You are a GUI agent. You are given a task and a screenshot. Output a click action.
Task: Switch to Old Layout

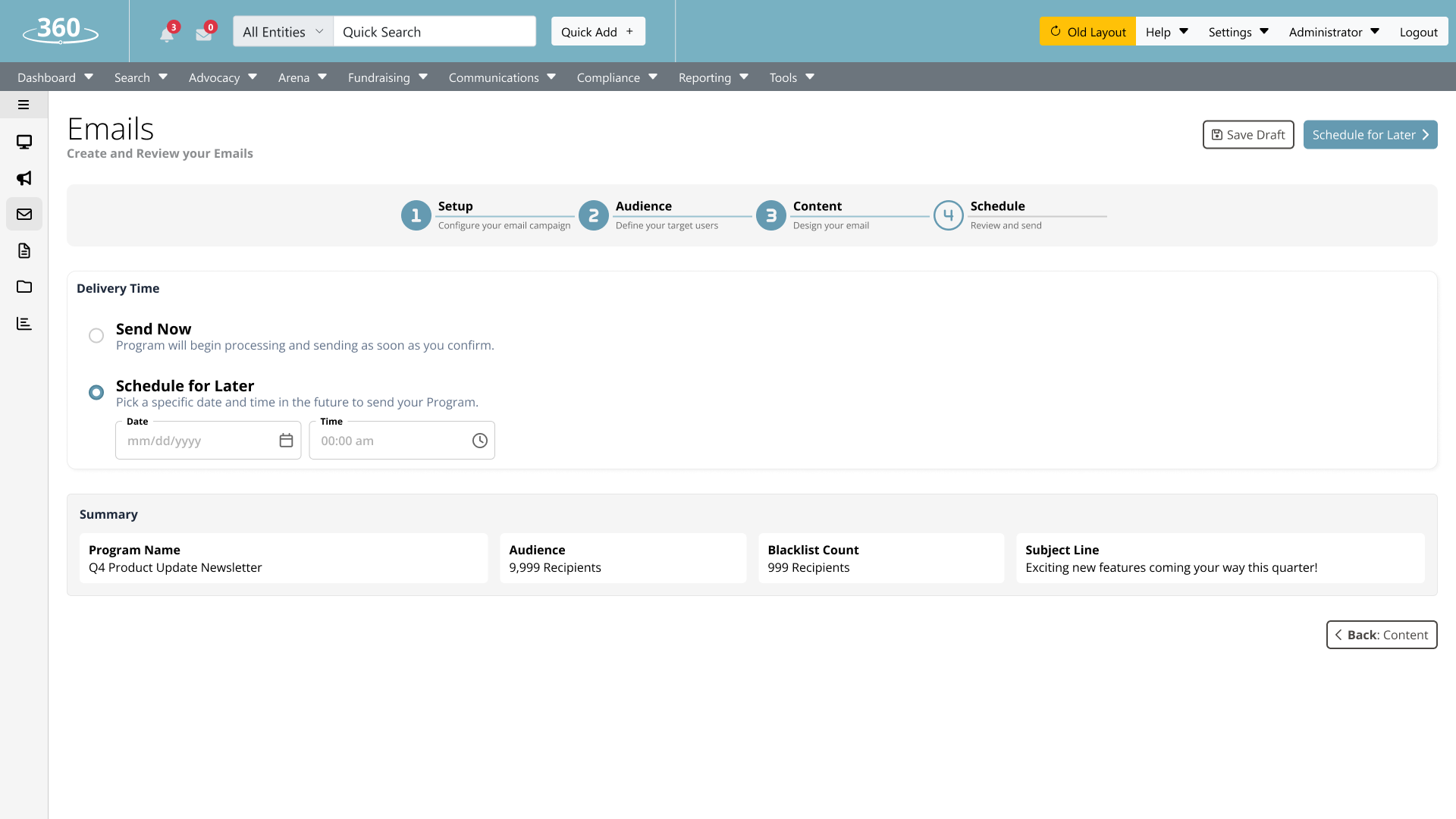[x=1087, y=32]
